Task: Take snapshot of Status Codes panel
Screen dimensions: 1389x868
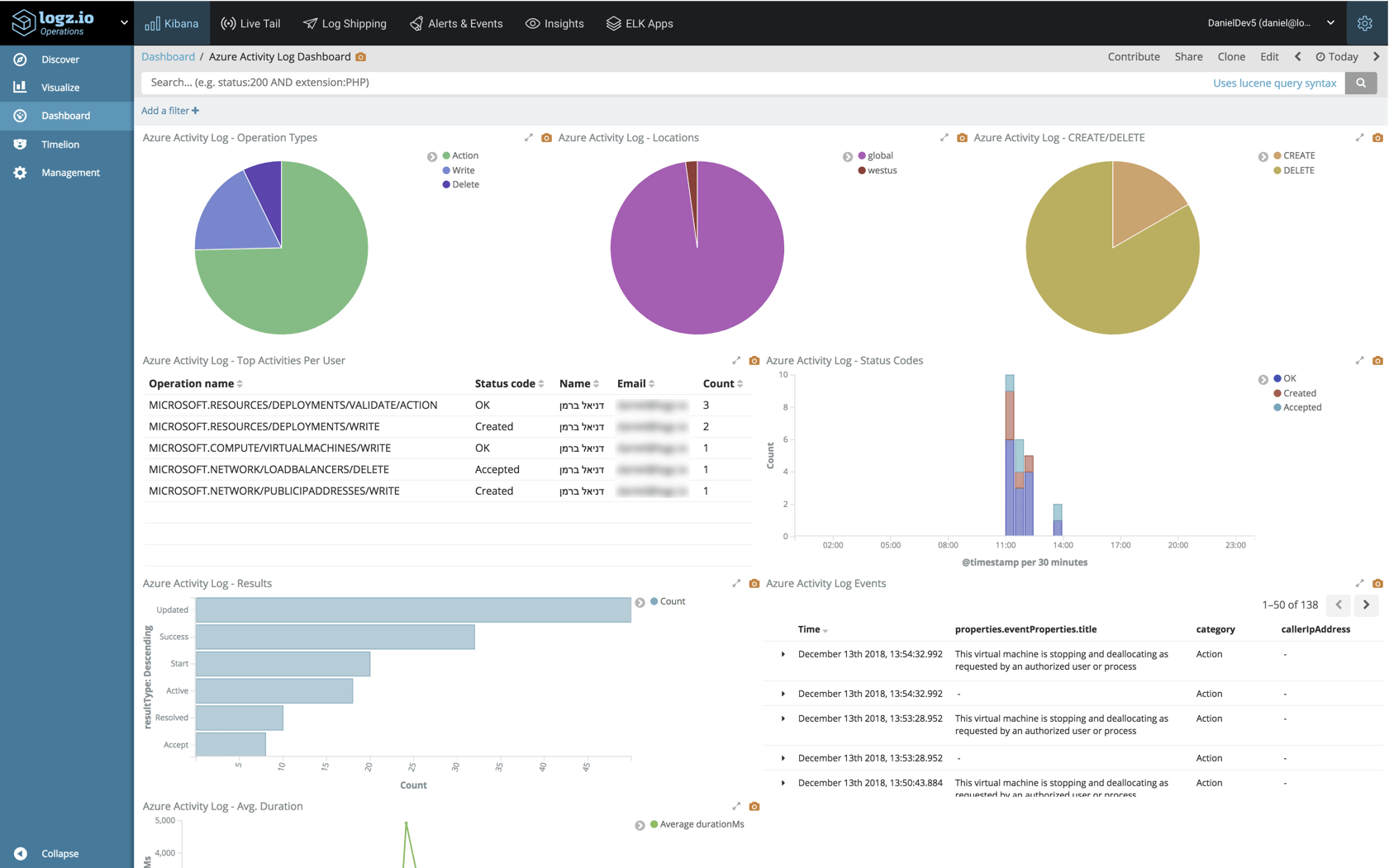Action: point(1377,361)
